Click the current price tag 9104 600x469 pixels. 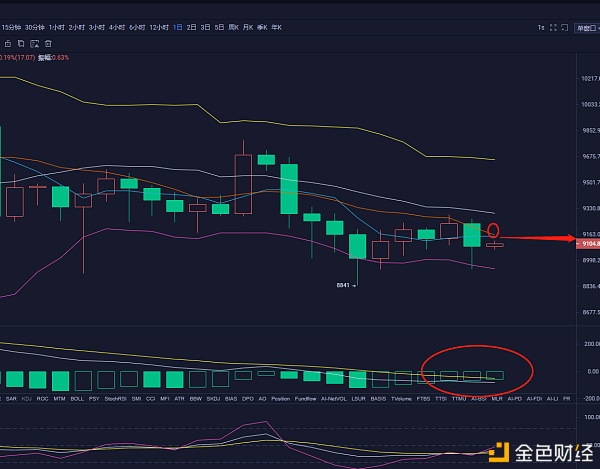(589, 244)
